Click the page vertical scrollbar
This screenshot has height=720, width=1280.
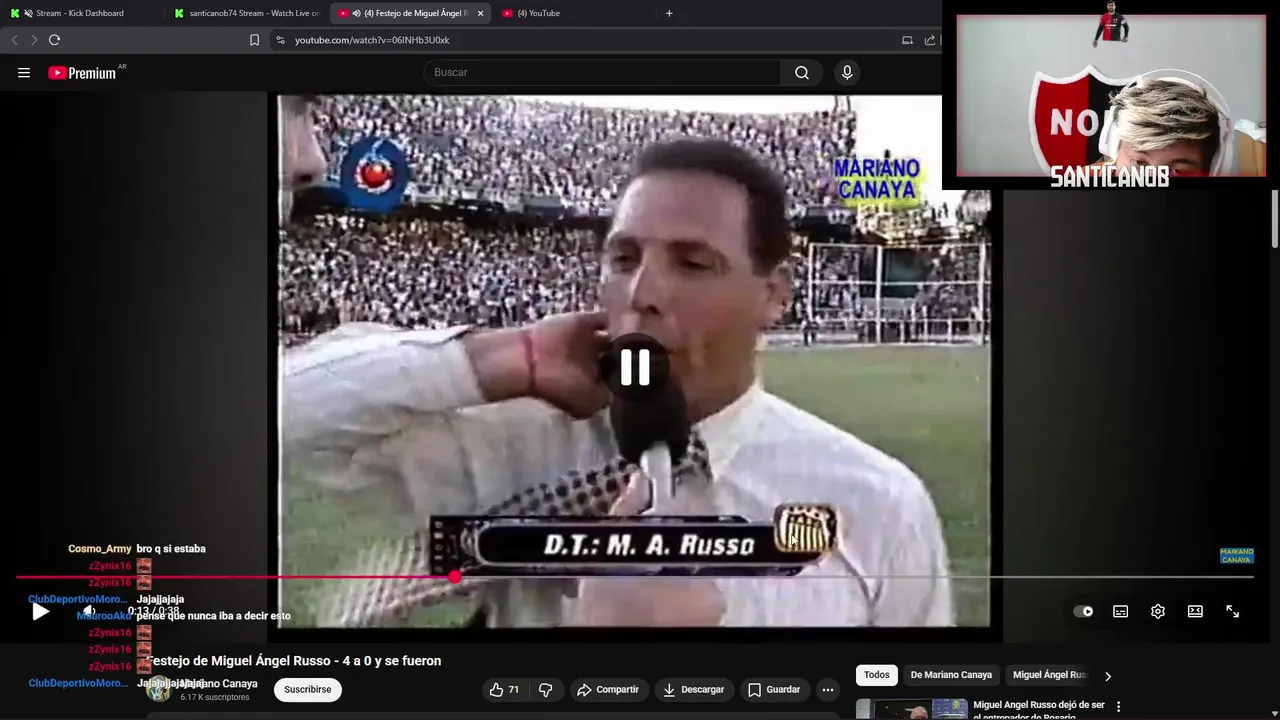(x=1275, y=220)
